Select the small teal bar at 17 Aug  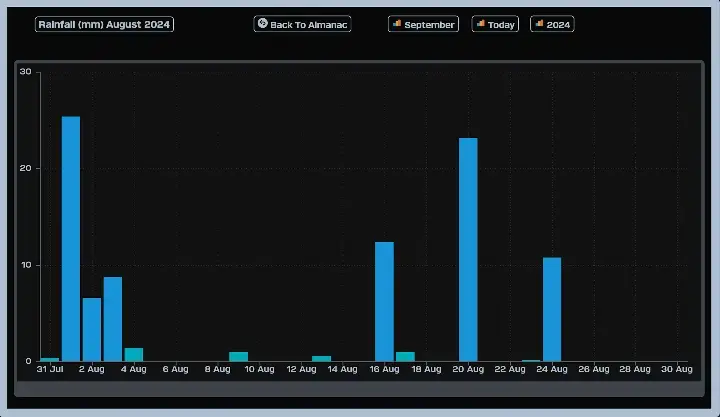[x=405, y=356]
